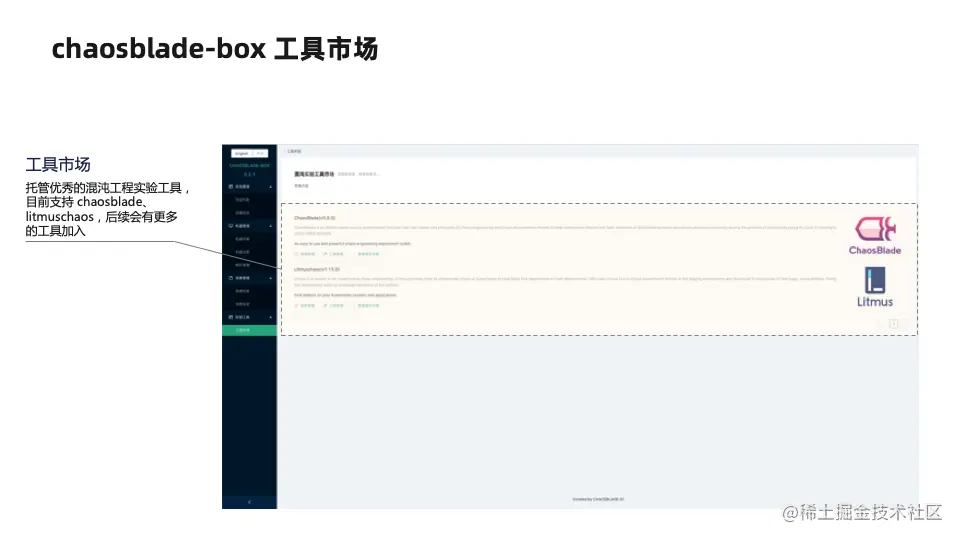Click the 'Created by CHAOSBLADE-IO' footer text
Viewport: 960px width, 540px height.
click(598, 500)
